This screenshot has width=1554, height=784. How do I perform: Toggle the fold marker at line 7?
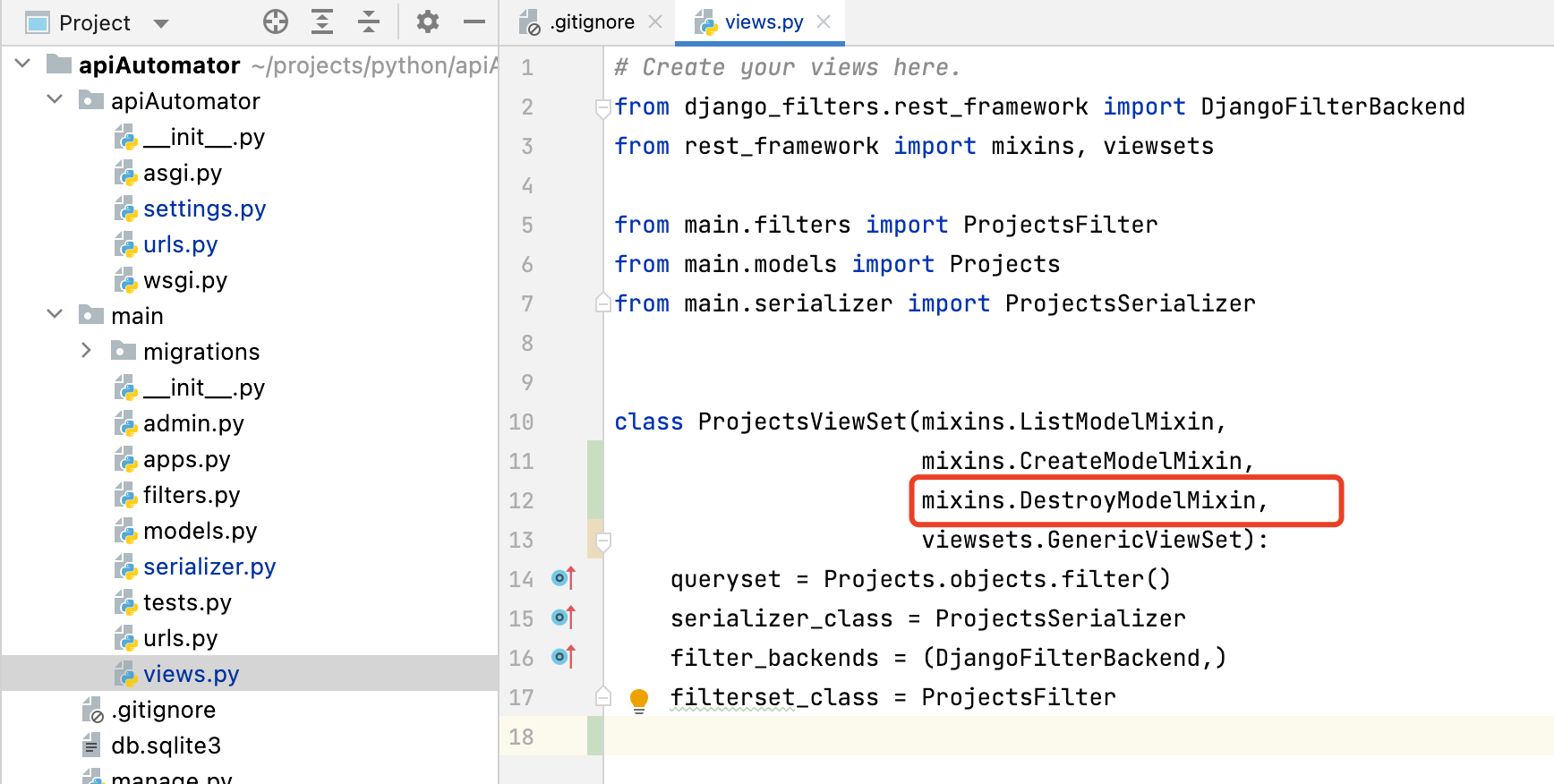(x=603, y=303)
